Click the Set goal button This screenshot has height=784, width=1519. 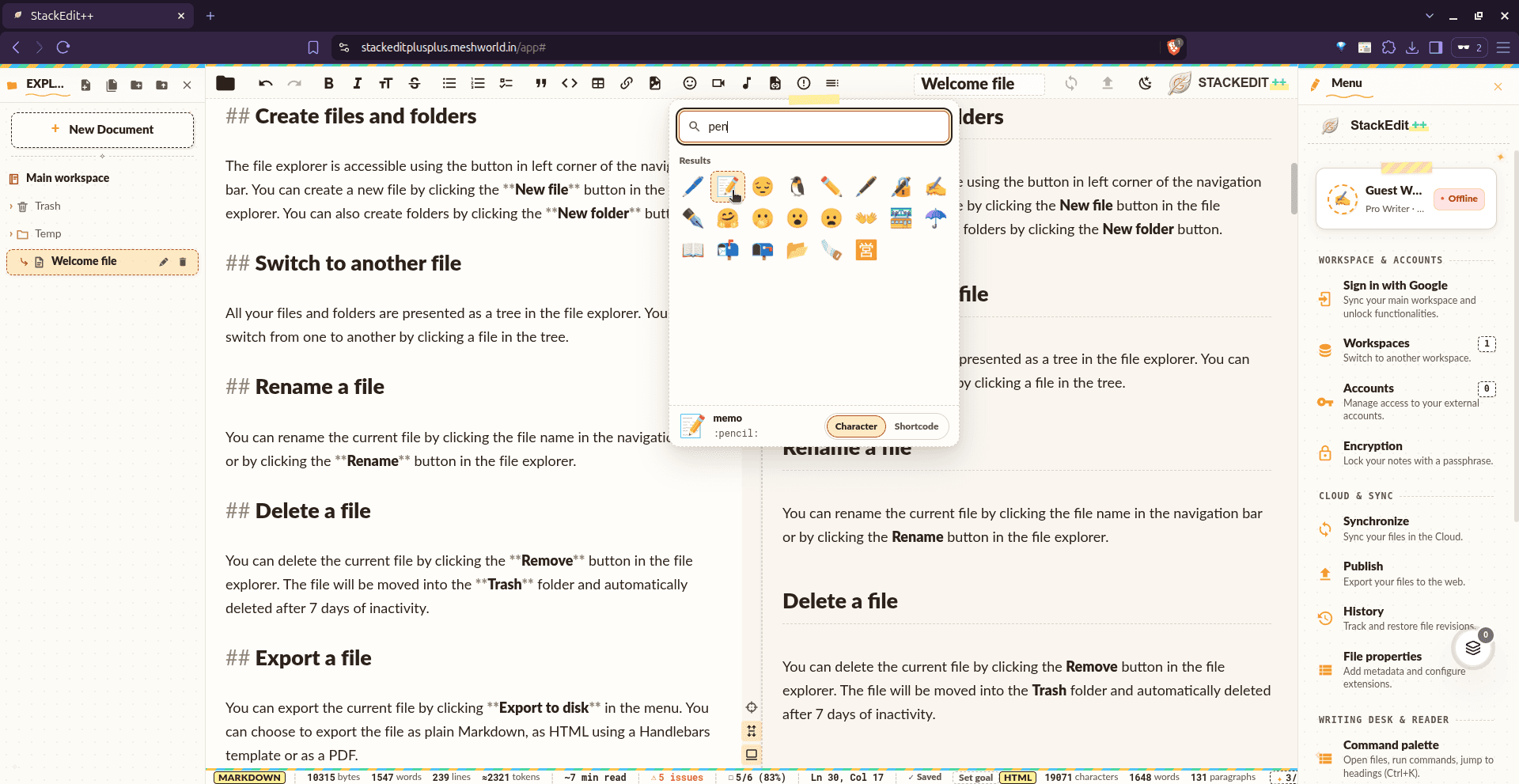coord(975,778)
